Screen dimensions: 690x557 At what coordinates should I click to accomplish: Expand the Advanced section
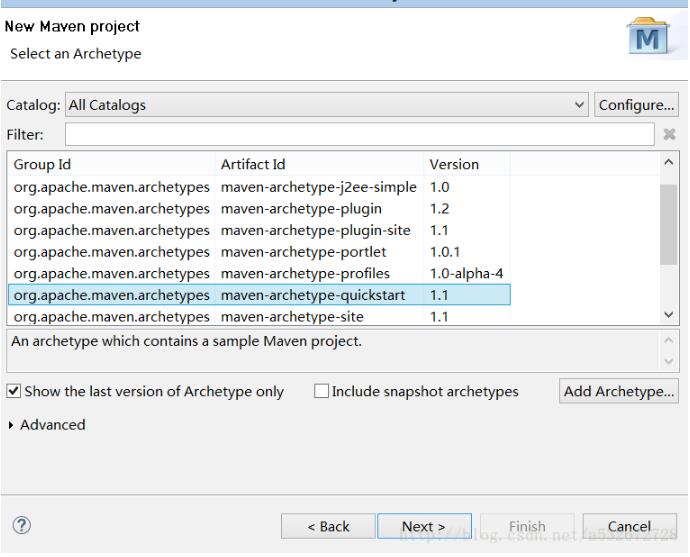12,425
